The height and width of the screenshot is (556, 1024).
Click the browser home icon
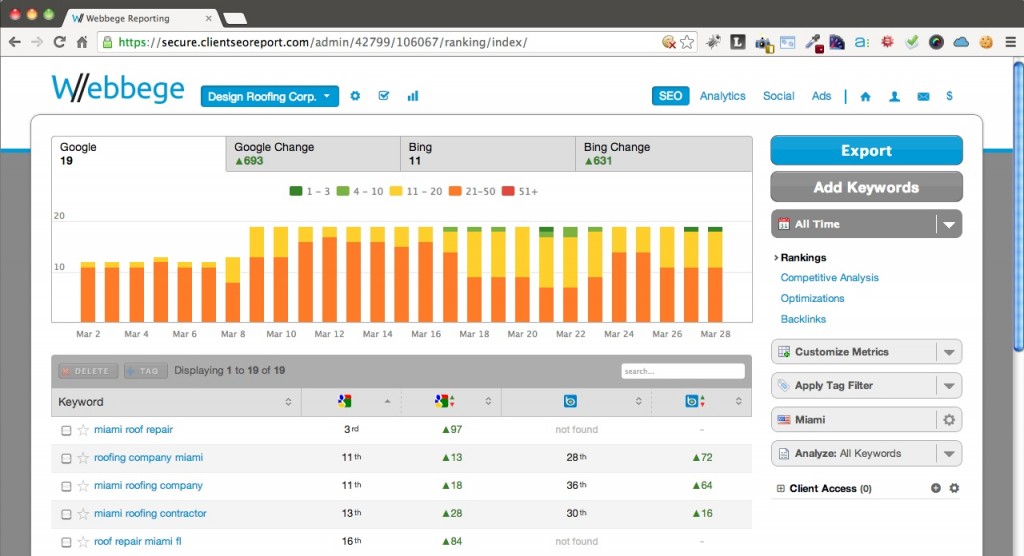pyautogui.click(x=82, y=42)
